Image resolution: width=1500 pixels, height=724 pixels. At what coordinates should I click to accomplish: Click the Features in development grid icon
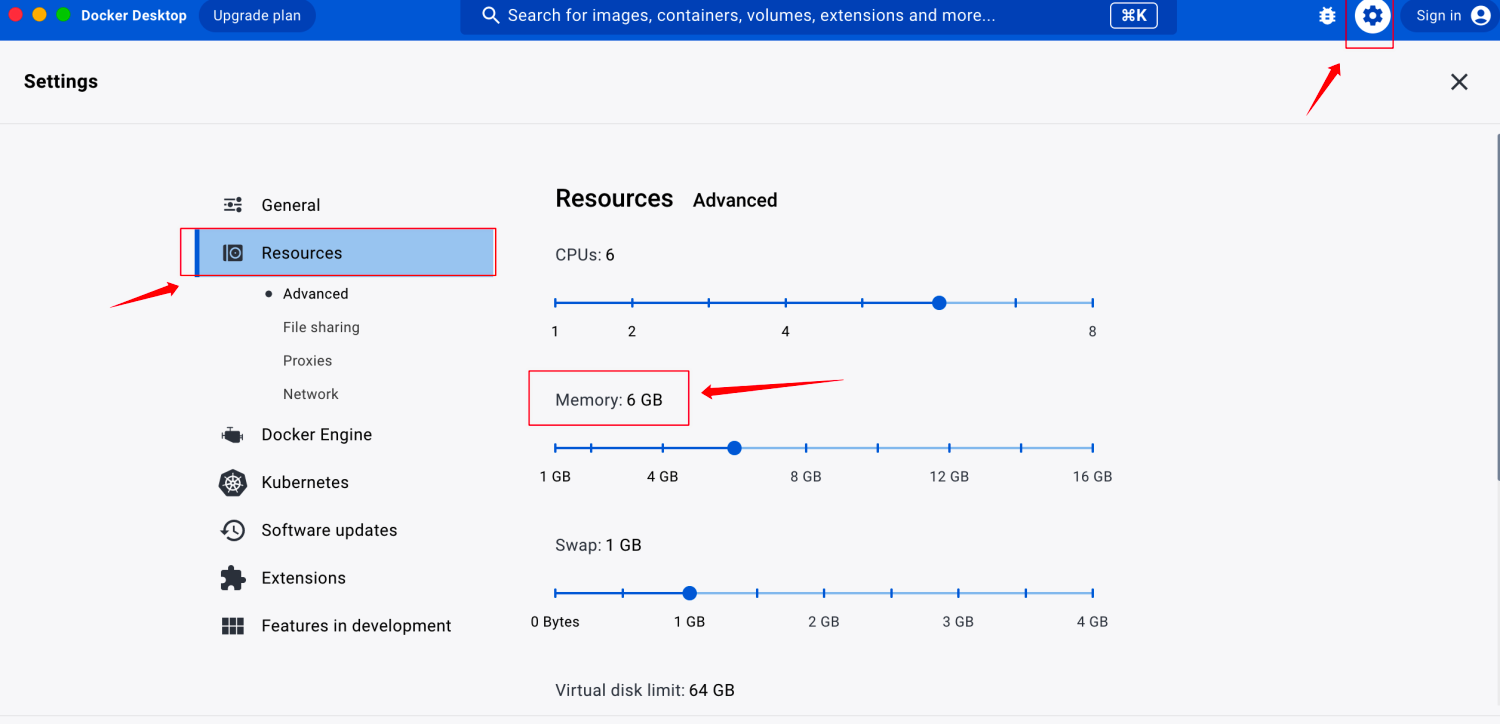coord(233,626)
